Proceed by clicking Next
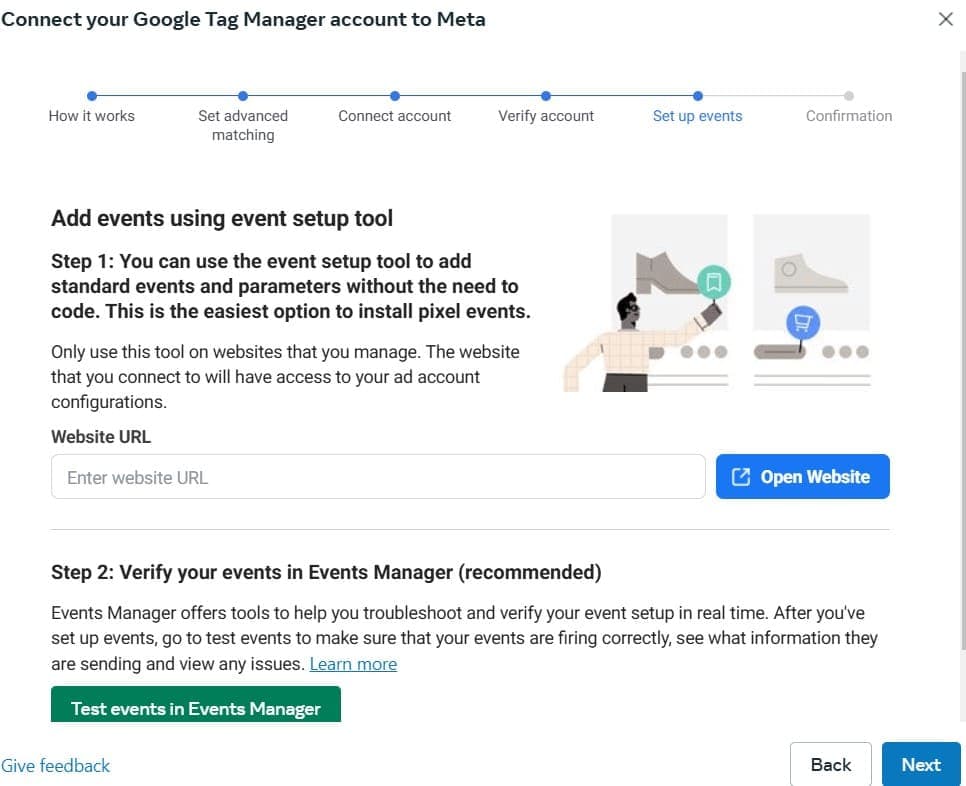Screen dimensions: 966x786 coord(921,764)
